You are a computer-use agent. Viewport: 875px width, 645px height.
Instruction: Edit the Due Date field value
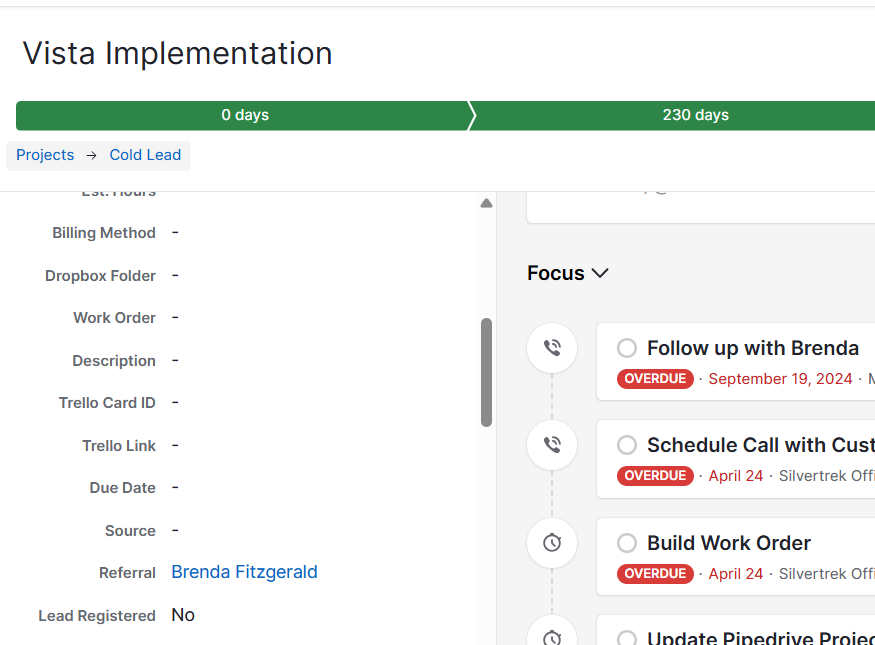click(175, 488)
